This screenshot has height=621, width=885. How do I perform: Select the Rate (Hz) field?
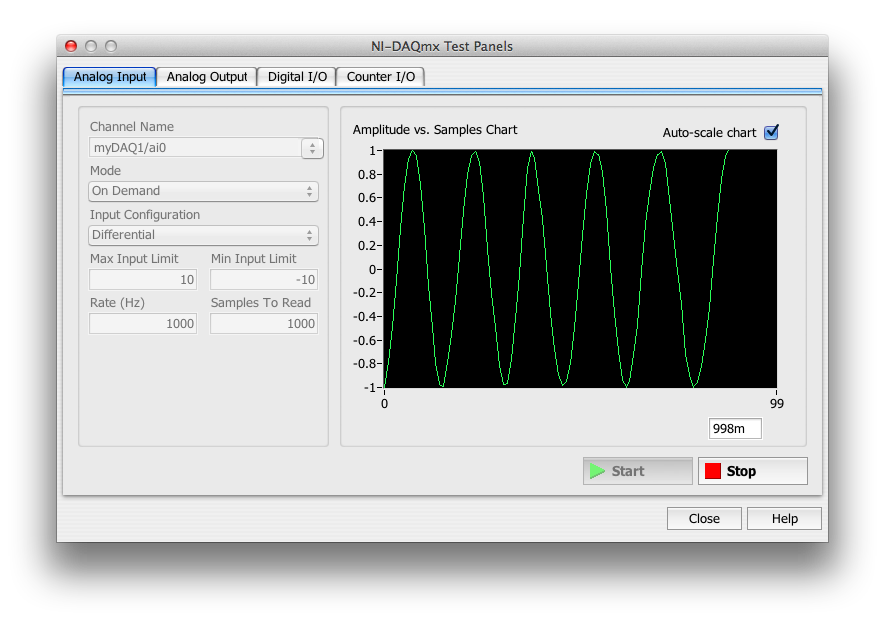pyautogui.click(x=143, y=324)
